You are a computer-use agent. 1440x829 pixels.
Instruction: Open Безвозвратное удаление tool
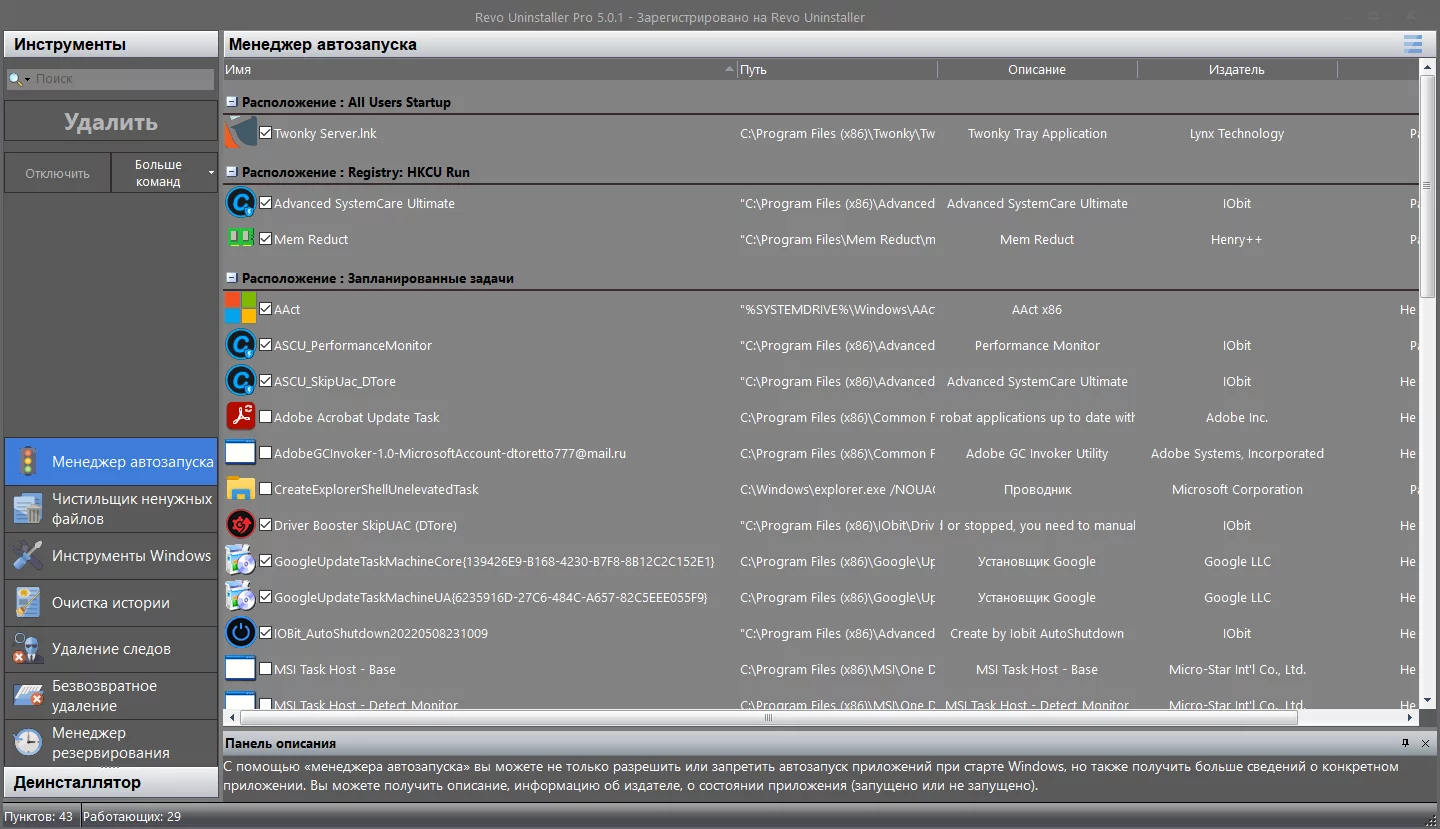pyautogui.click(x=111, y=695)
